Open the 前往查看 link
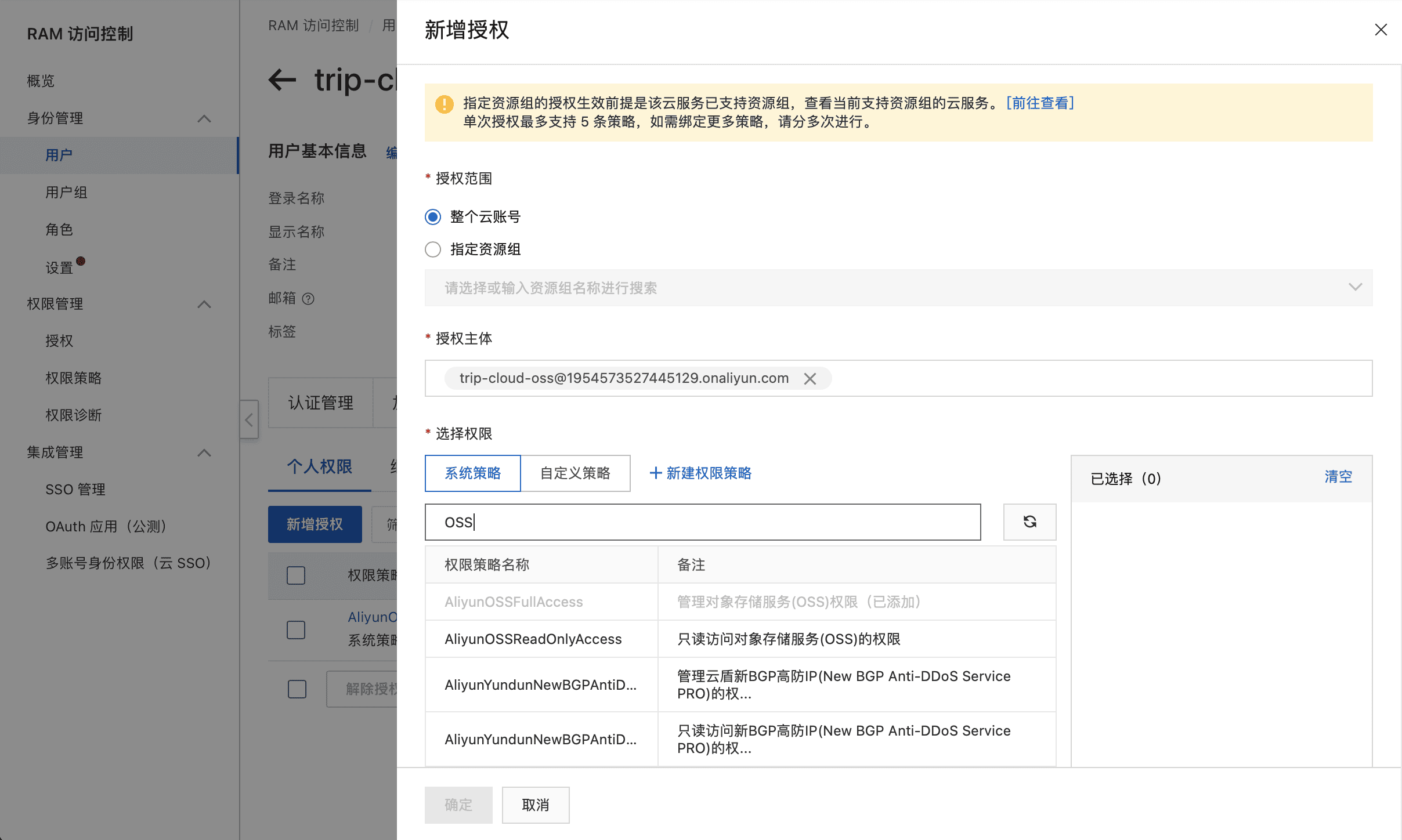 pyautogui.click(x=1040, y=103)
